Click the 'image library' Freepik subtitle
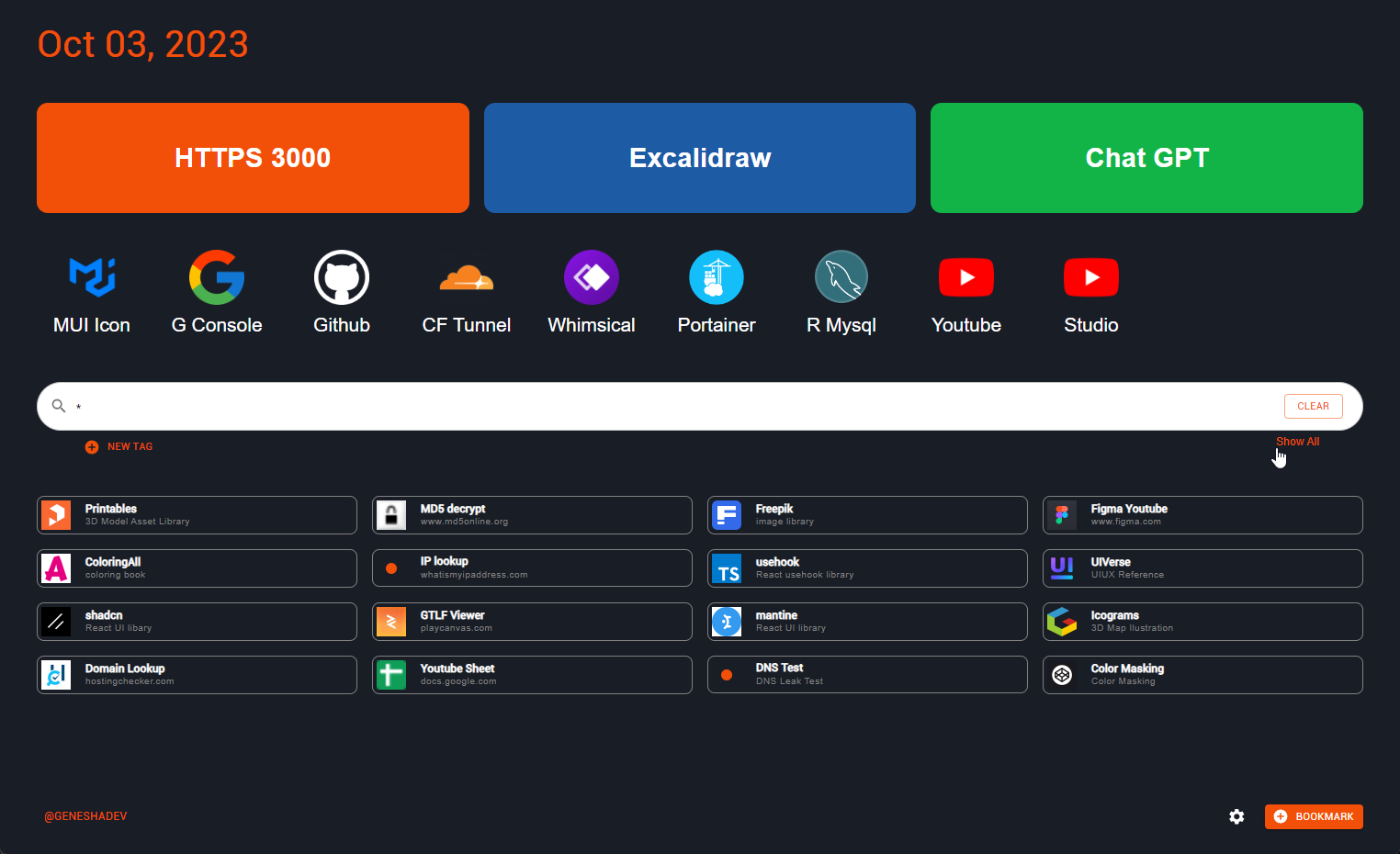Viewport: 1400px width, 854px height. click(785, 522)
